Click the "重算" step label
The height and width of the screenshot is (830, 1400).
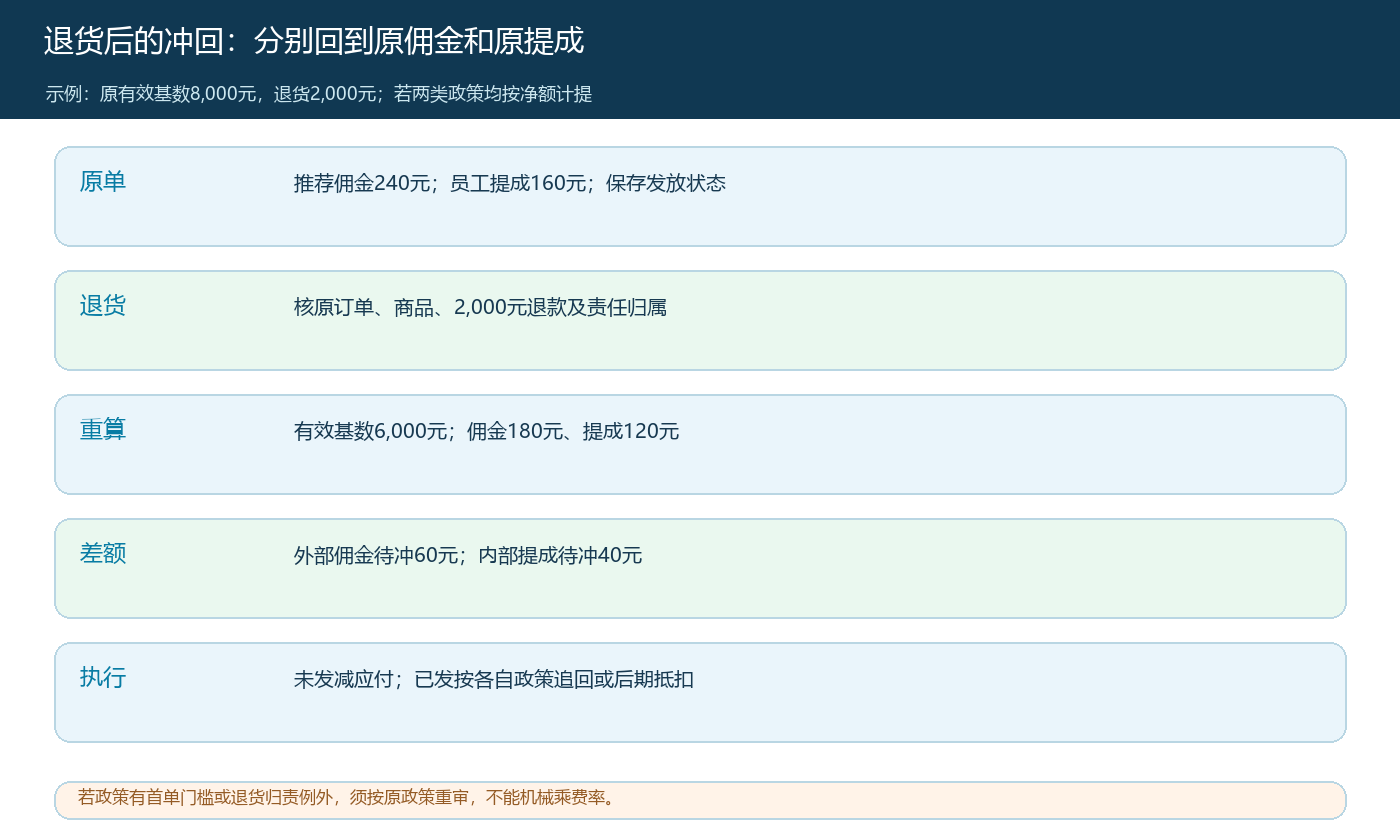click(x=103, y=430)
